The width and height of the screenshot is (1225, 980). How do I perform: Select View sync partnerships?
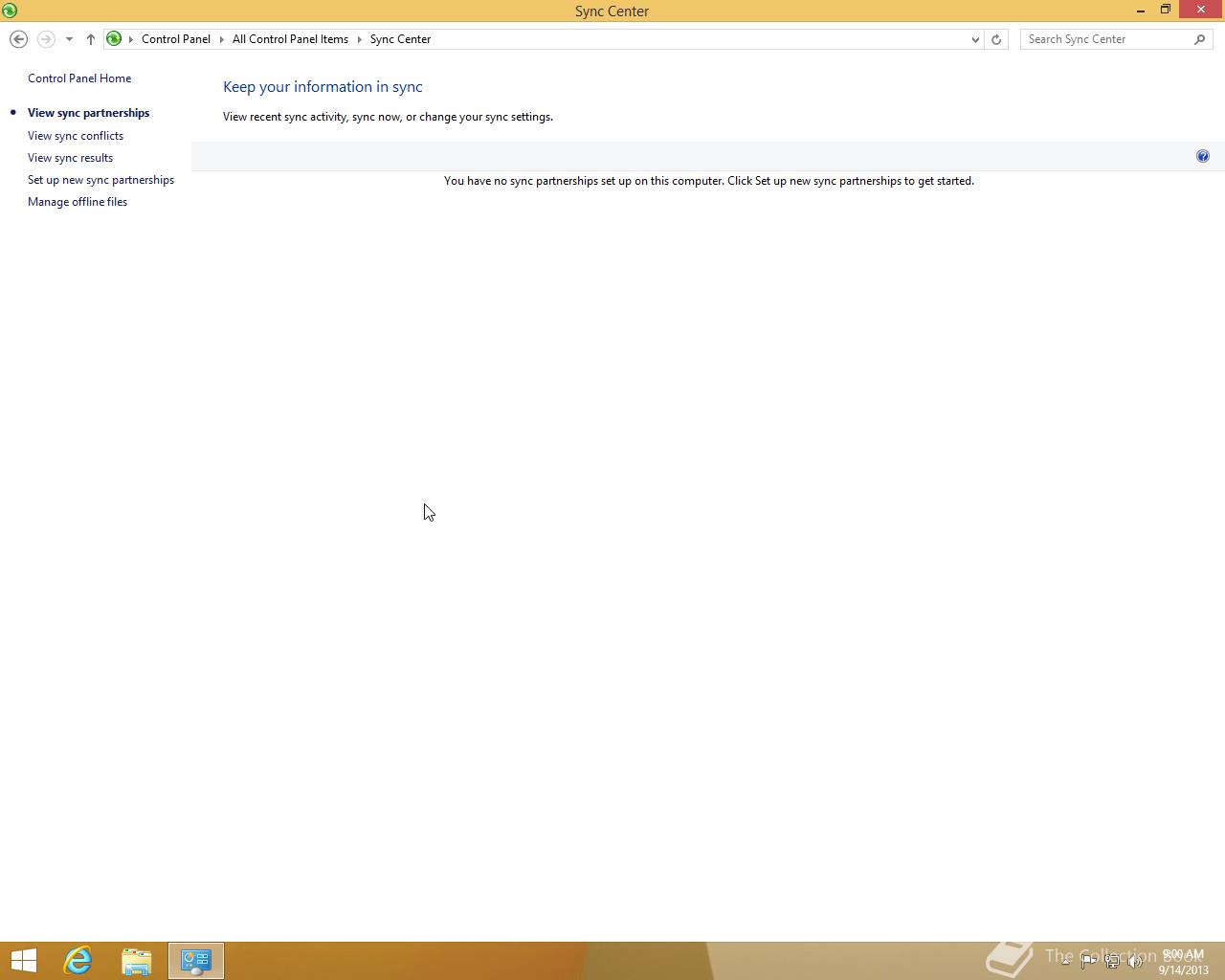tap(88, 113)
